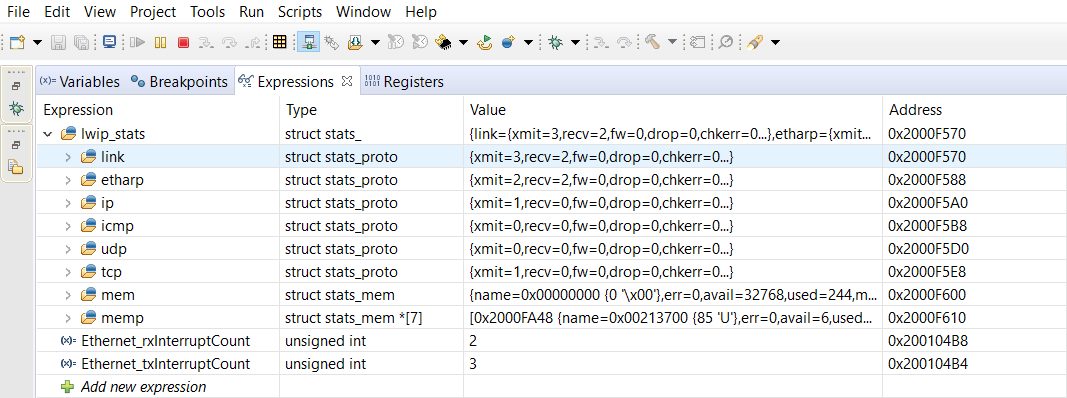1067x398 pixels.
Task: Select the Ethernet_rxInterruptCount value cell
Action: click(672, 341)
